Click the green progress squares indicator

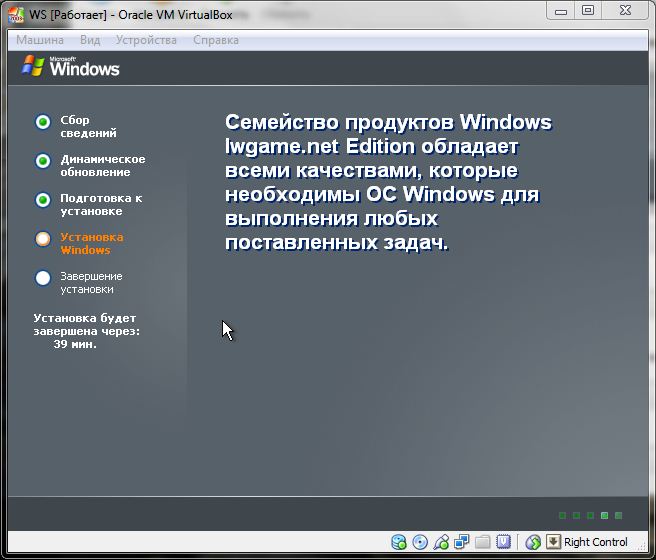pyautogui.click(x=591, y=516)
